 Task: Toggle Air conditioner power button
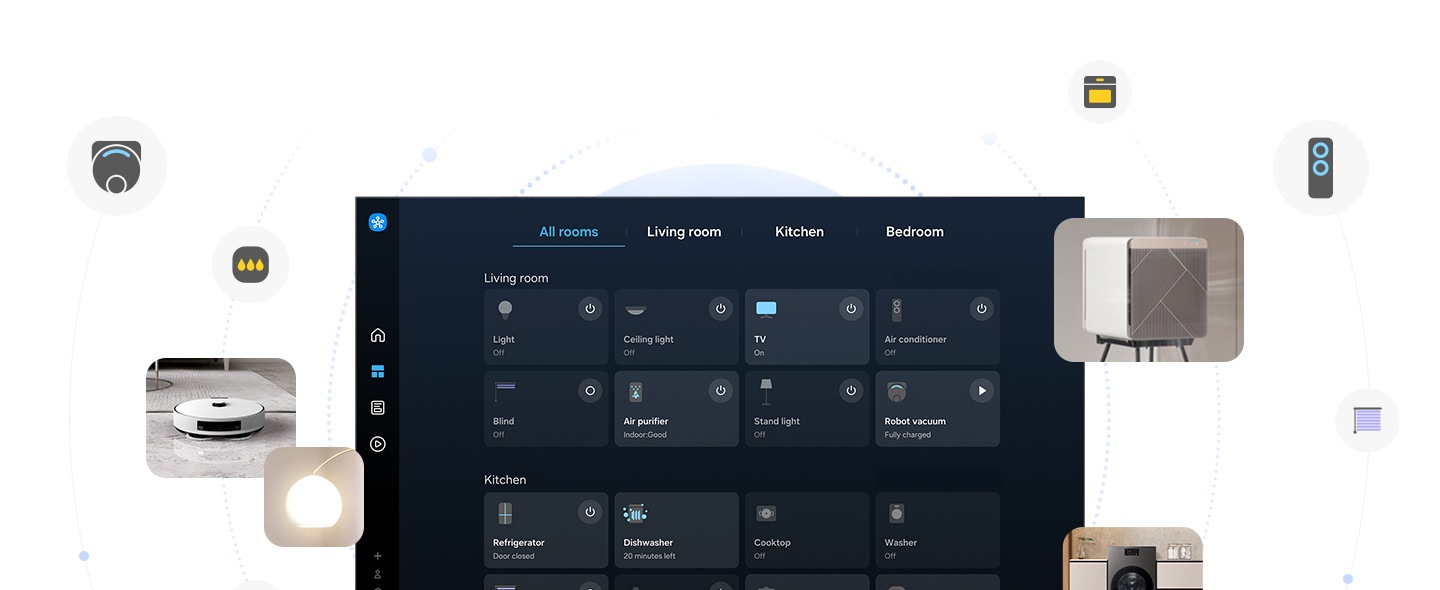[x=982, y=309]
